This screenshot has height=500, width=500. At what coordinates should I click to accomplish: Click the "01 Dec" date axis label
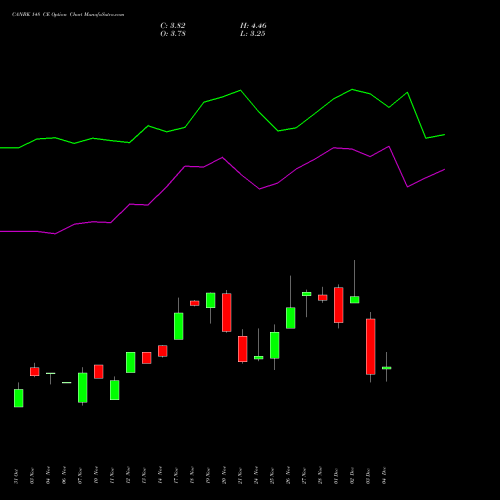336,476
